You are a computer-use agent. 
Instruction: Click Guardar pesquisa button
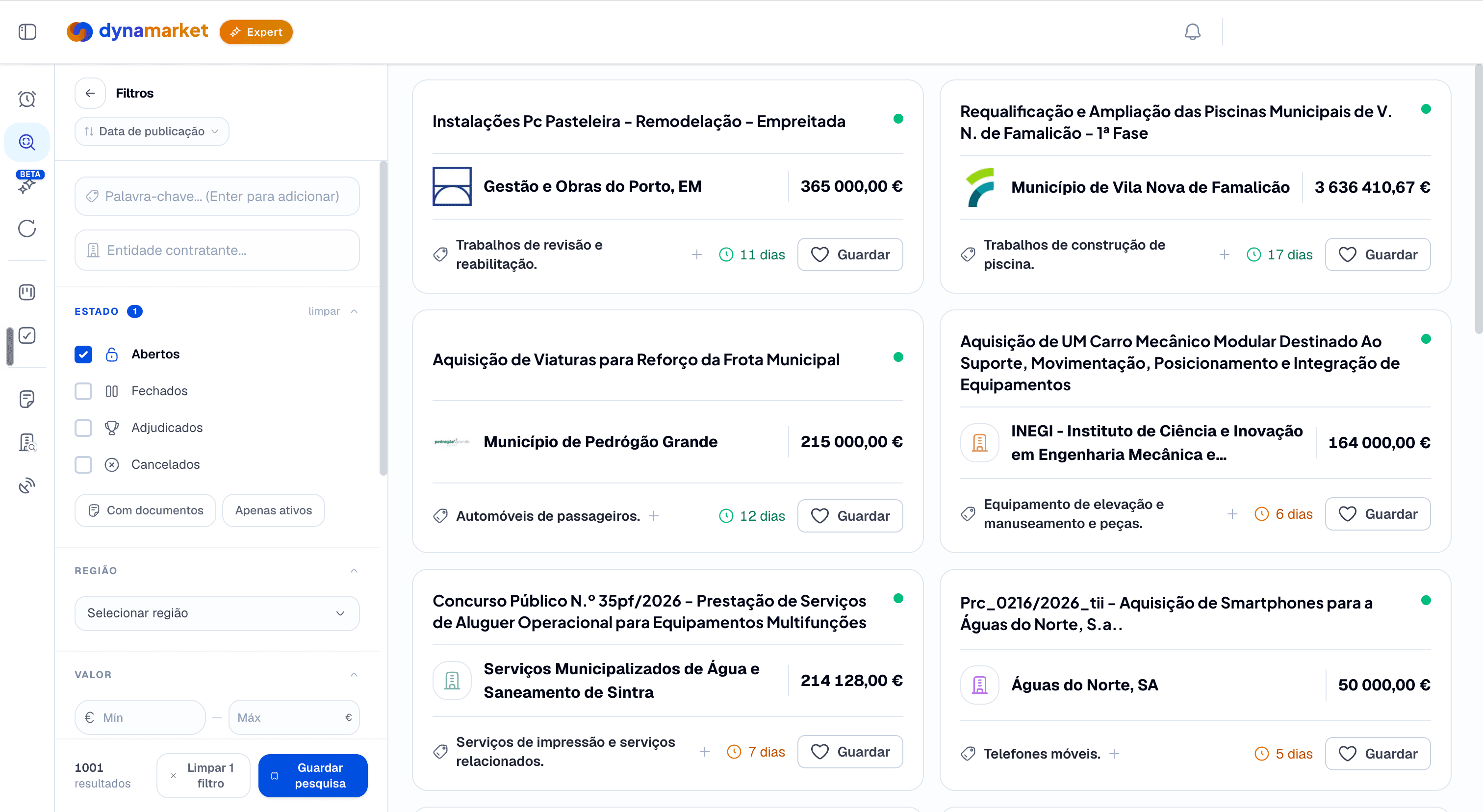[313, 775]
